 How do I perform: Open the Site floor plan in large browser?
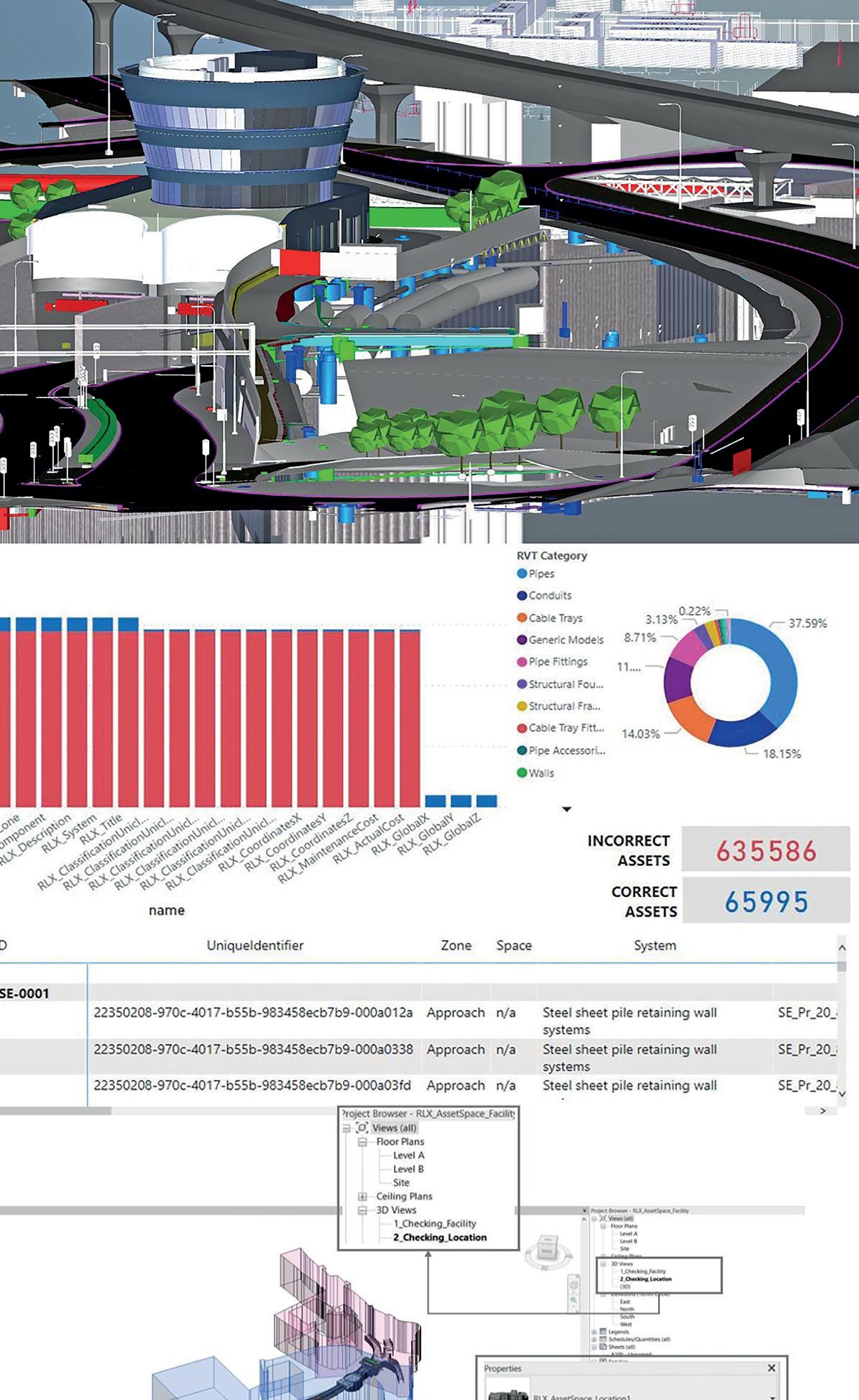tap(401, 1182)
